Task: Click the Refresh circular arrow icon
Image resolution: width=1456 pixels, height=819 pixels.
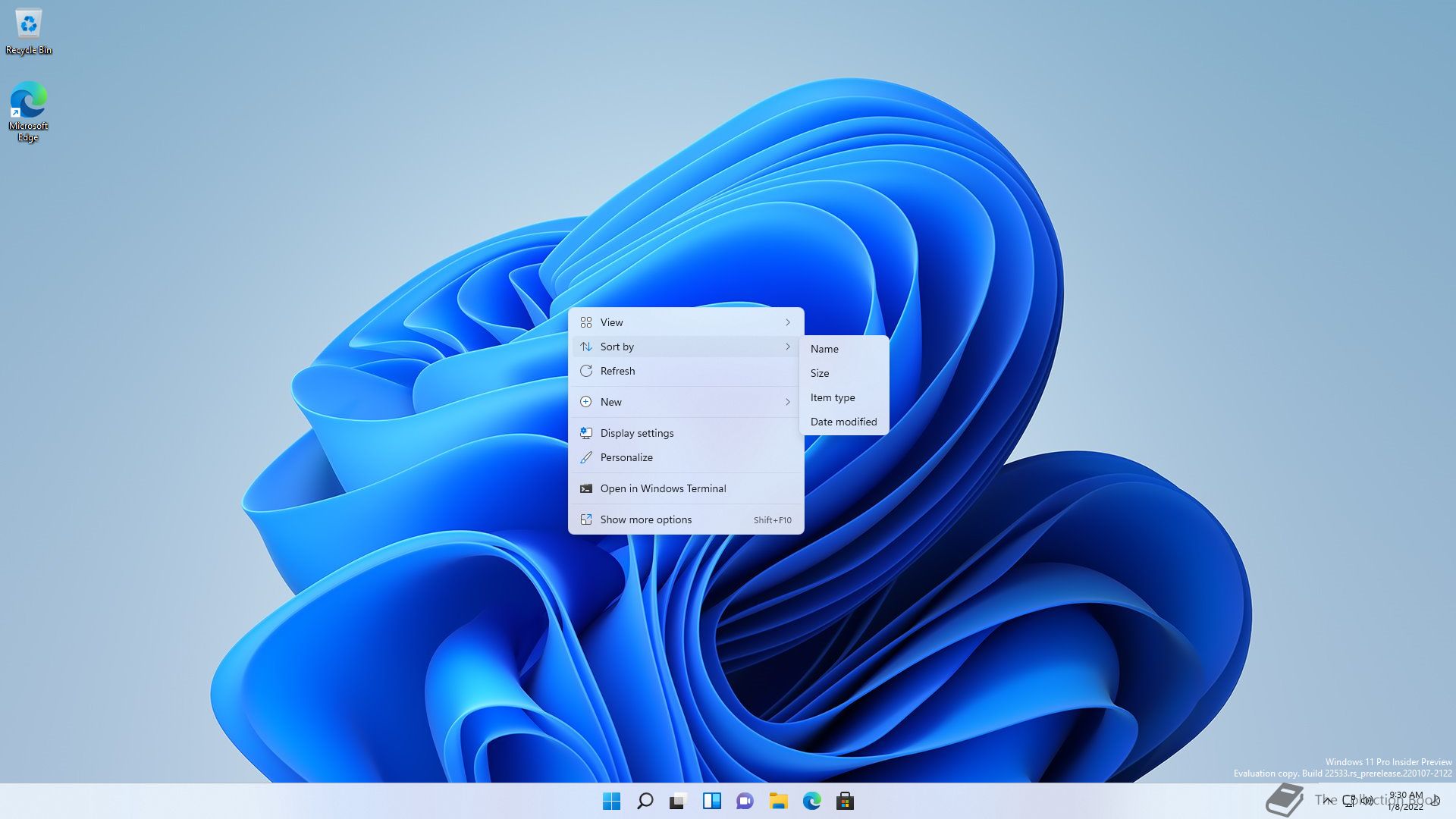Action: (x=586, y=371)
